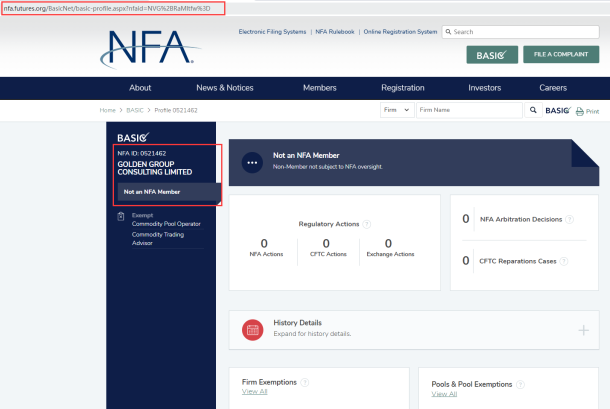Click the help icon beside NFA Arbitration Decisions
Screen dimensions: 610x409
[x=568, y=218]
